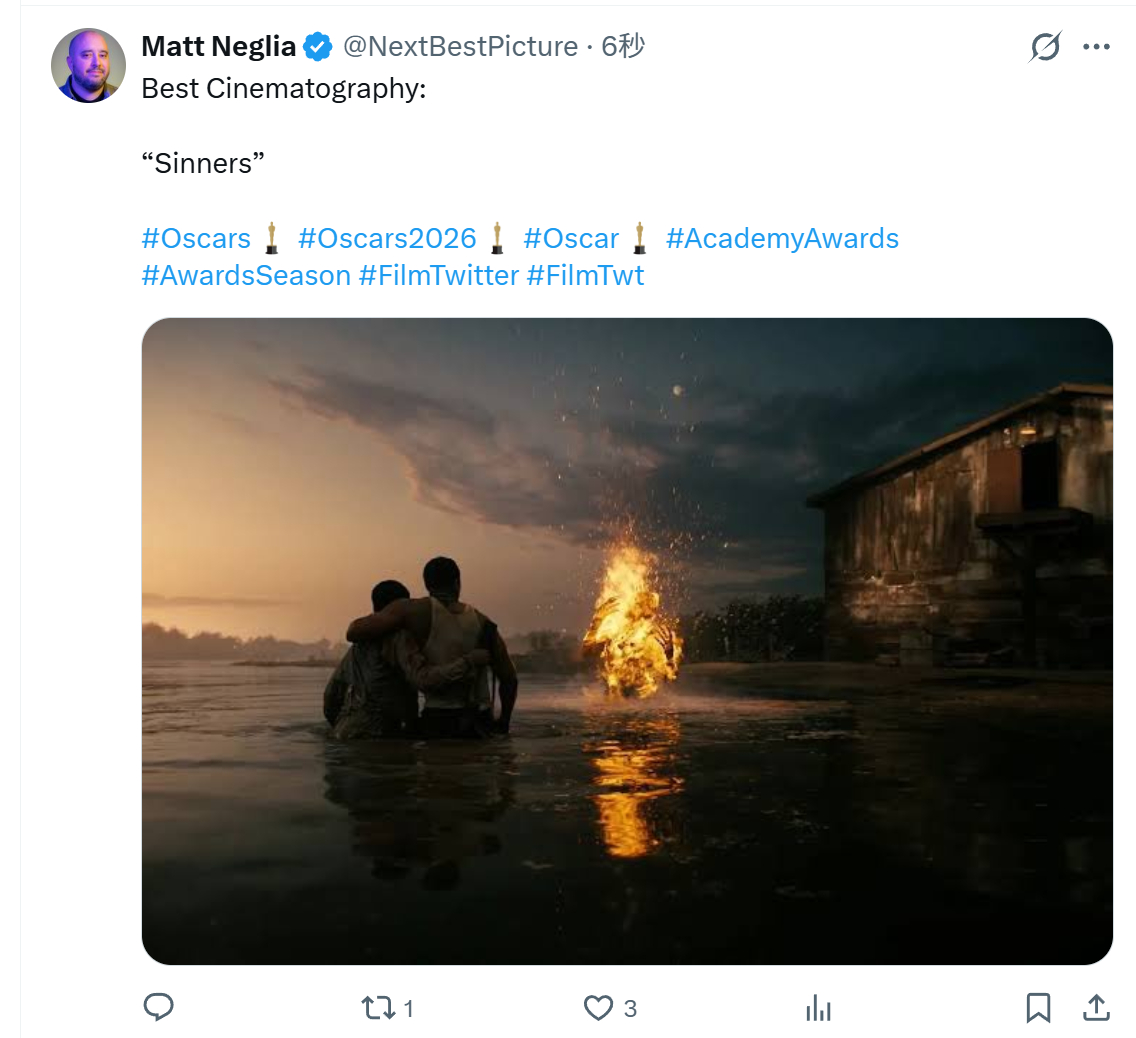Like the tweet with heart icon
This screenshot has width=1136, height=1038.
click(598, 1008)
